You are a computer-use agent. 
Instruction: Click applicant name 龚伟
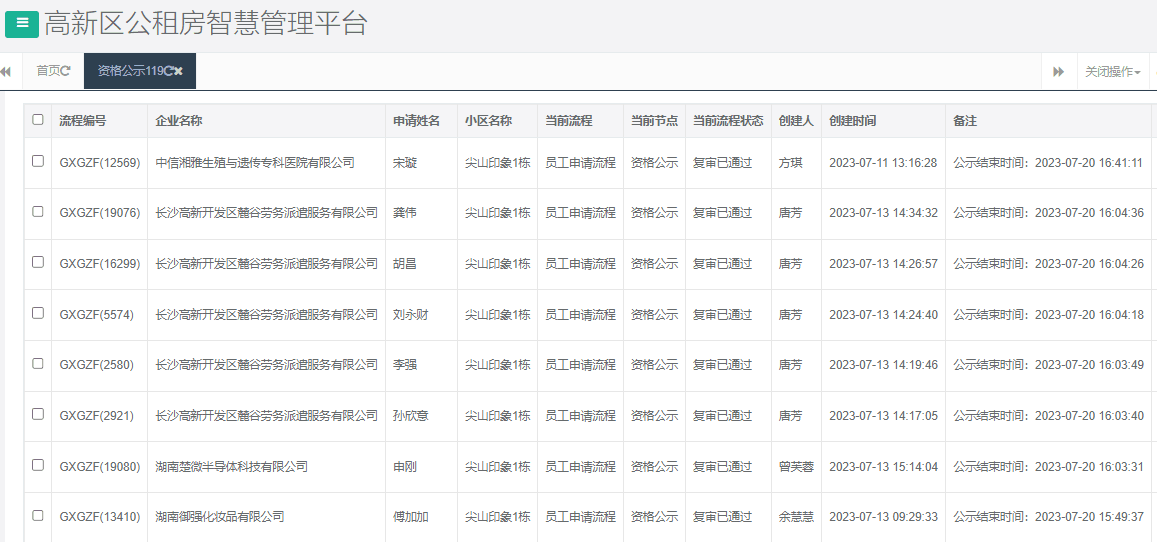(x=405, y=213)
